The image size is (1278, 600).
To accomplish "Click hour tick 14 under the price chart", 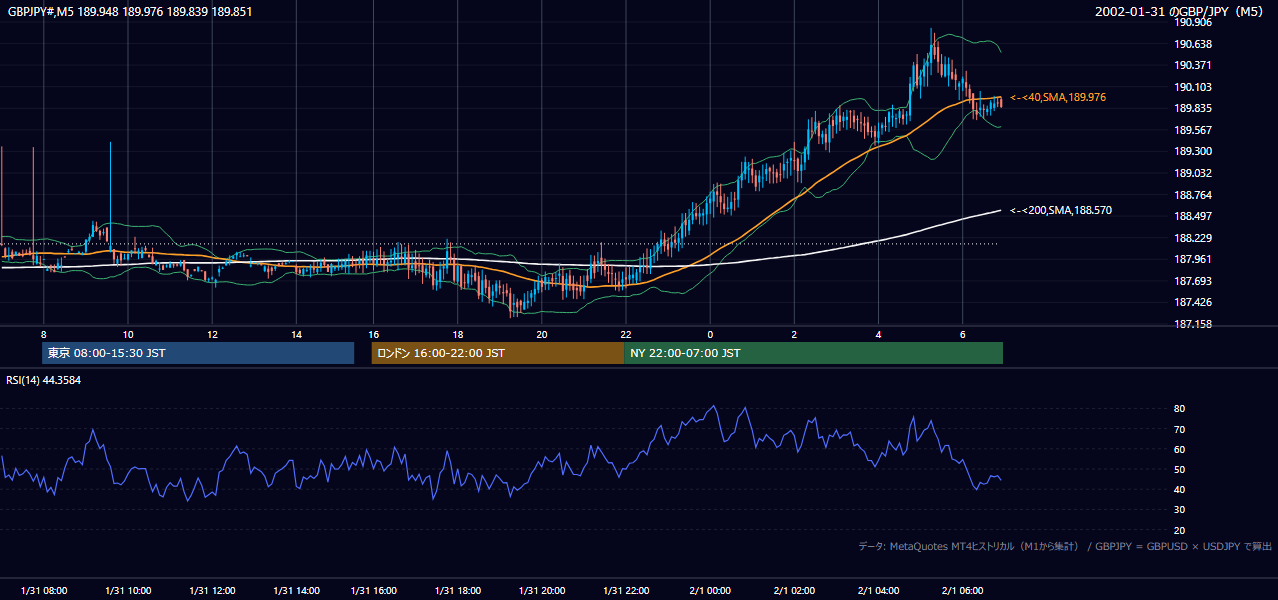I will coord(296,334).
